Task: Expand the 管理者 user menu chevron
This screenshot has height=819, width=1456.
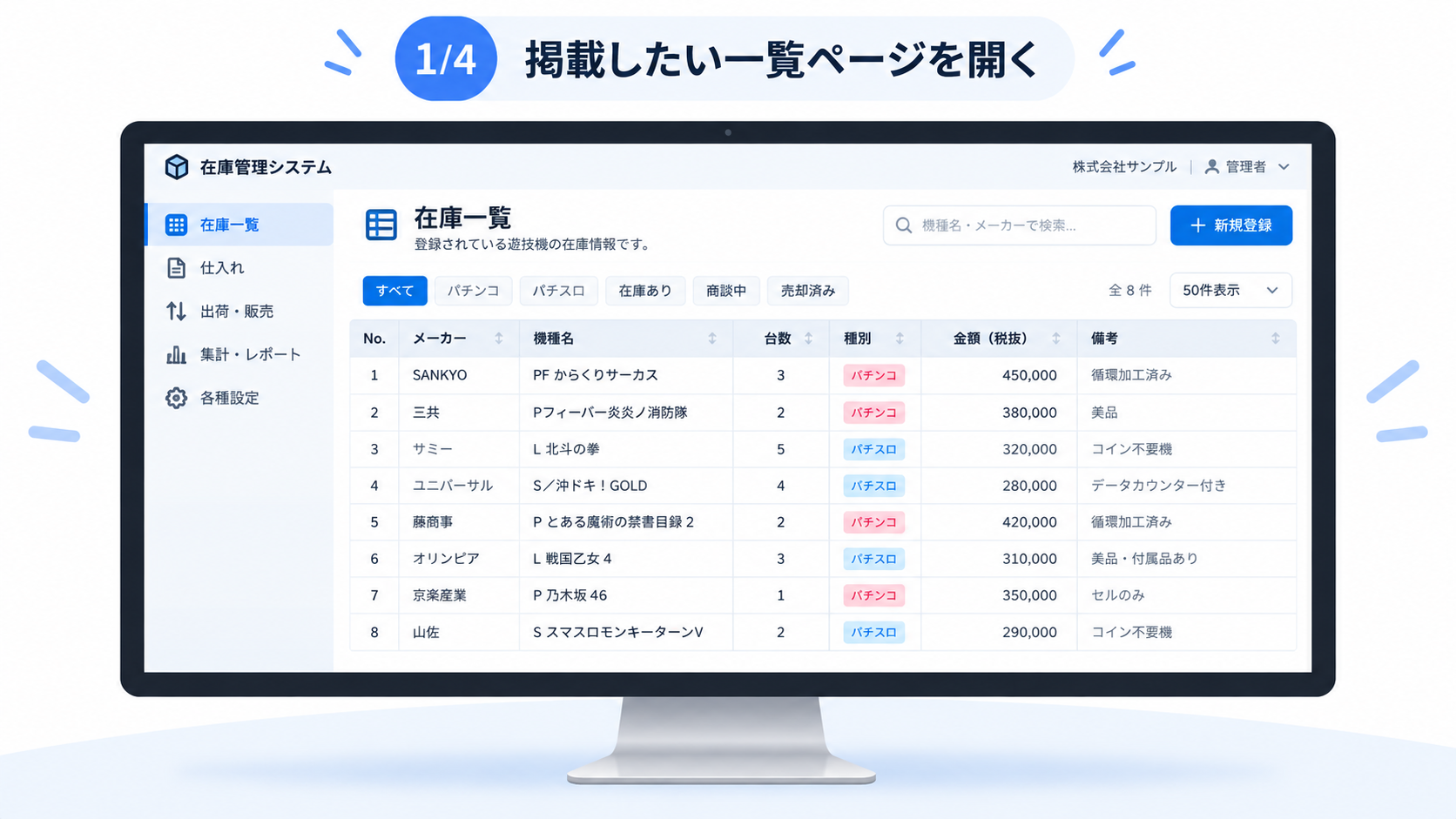Action: tap(1284, 167)
